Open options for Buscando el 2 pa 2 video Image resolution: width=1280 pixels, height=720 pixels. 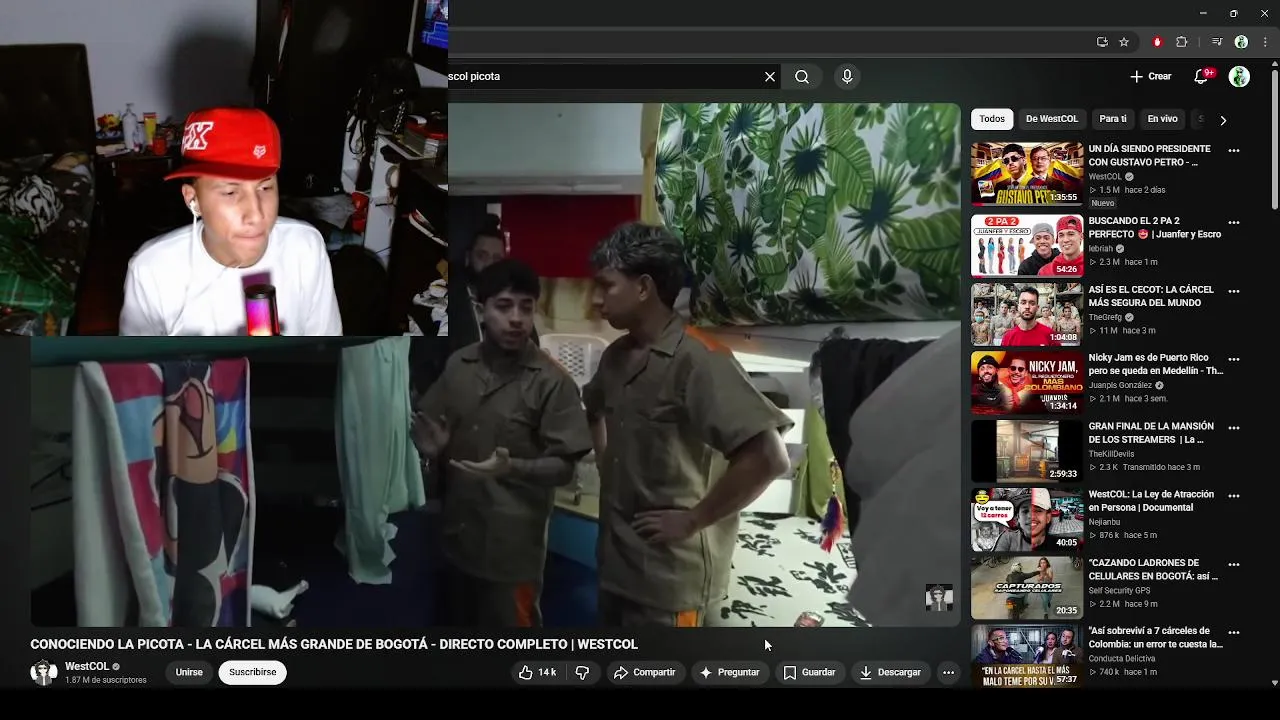point(1234,223)
